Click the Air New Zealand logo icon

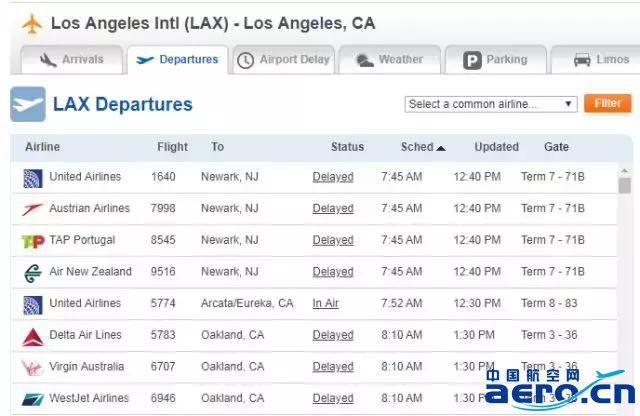tap(33, 273)
